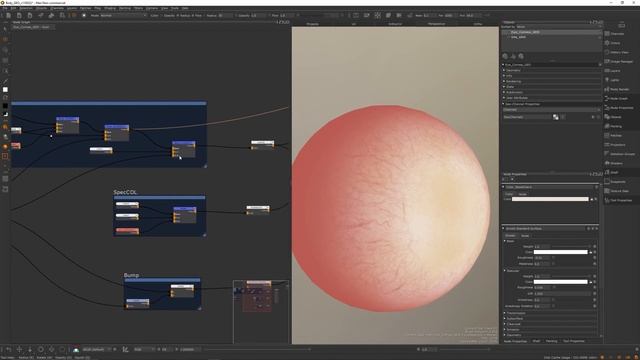This screenshot has height=360, width=640.
Task: Switch to the Shelf tab at bottom
Action: tap(536, 341)
